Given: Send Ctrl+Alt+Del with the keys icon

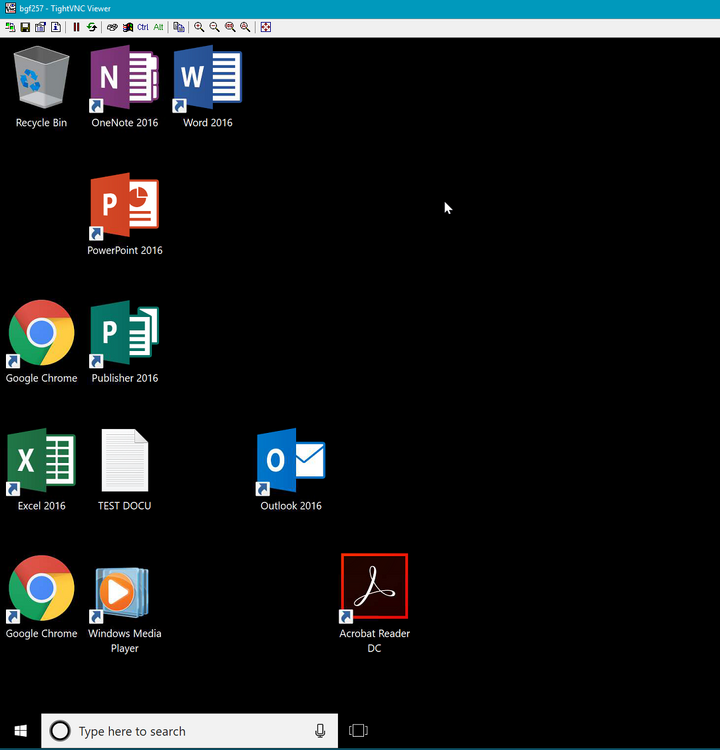Looking at the screenshot, I should [112, 27].
